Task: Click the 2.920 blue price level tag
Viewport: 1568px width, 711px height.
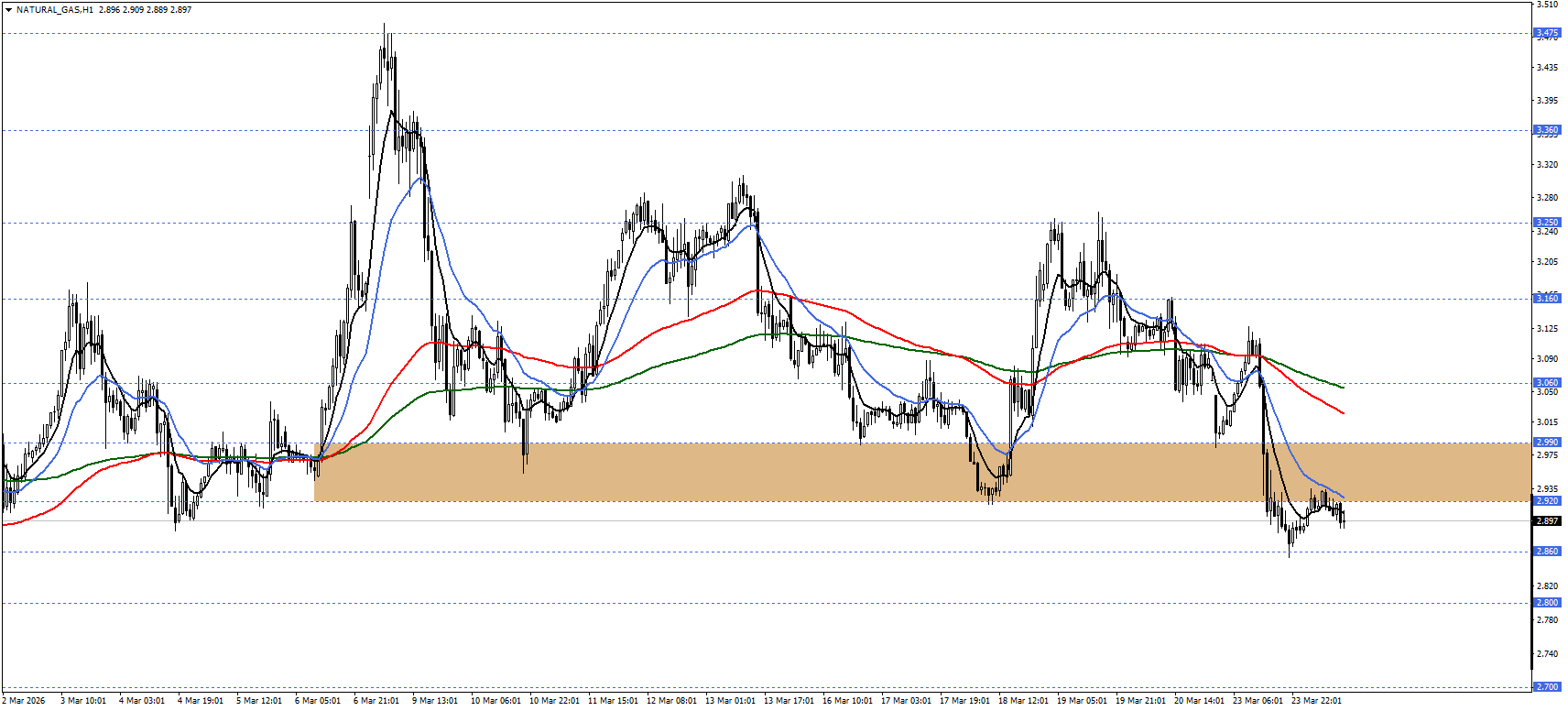Action: (1546, 501)
